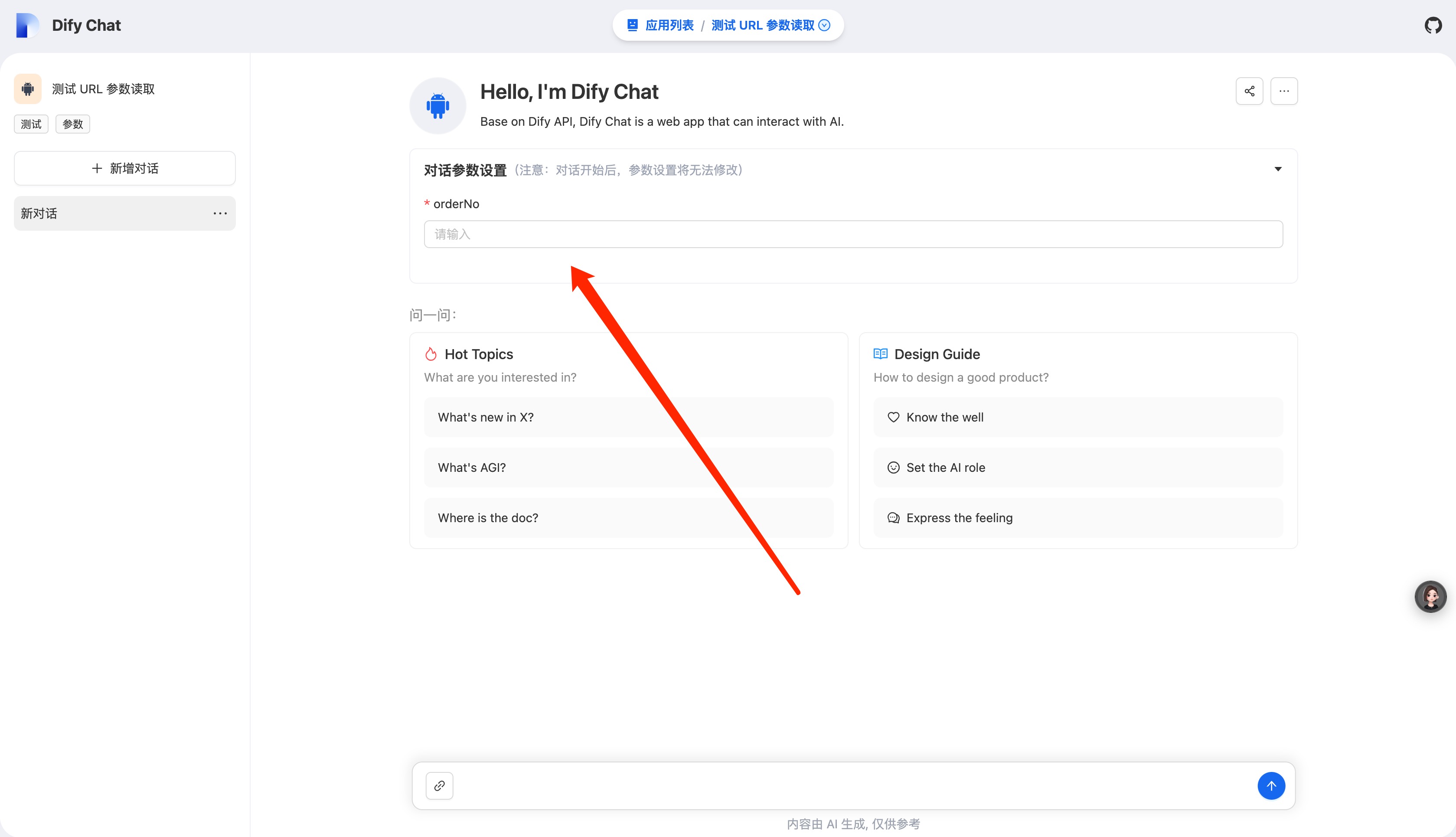Viewport: 1456px width, 837px height.
Task: Click the share icon button
Action: click(x=1249, y=91)
